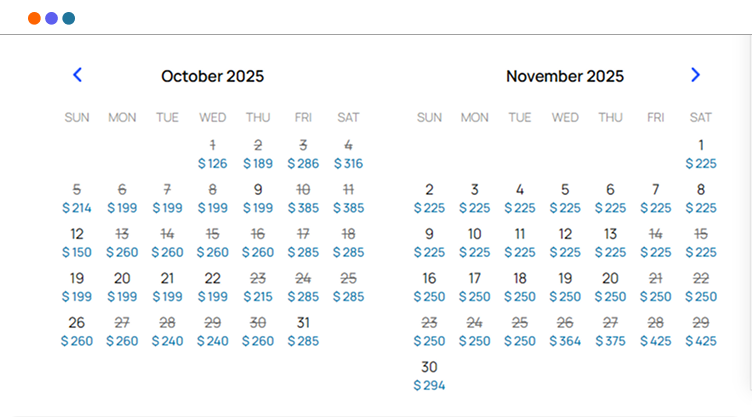
Task: Select October 22 priced $199
Action: click(x=212, y=287)
